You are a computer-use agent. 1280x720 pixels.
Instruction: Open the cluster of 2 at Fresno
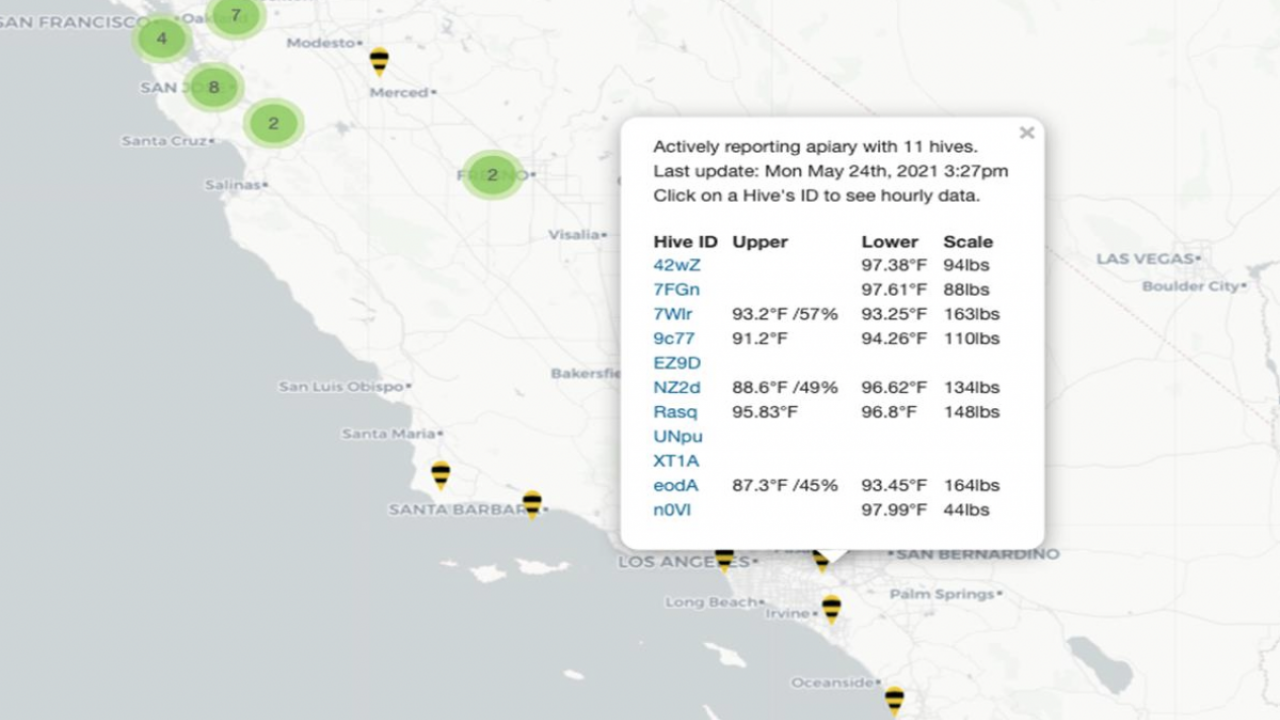(492, 175)
